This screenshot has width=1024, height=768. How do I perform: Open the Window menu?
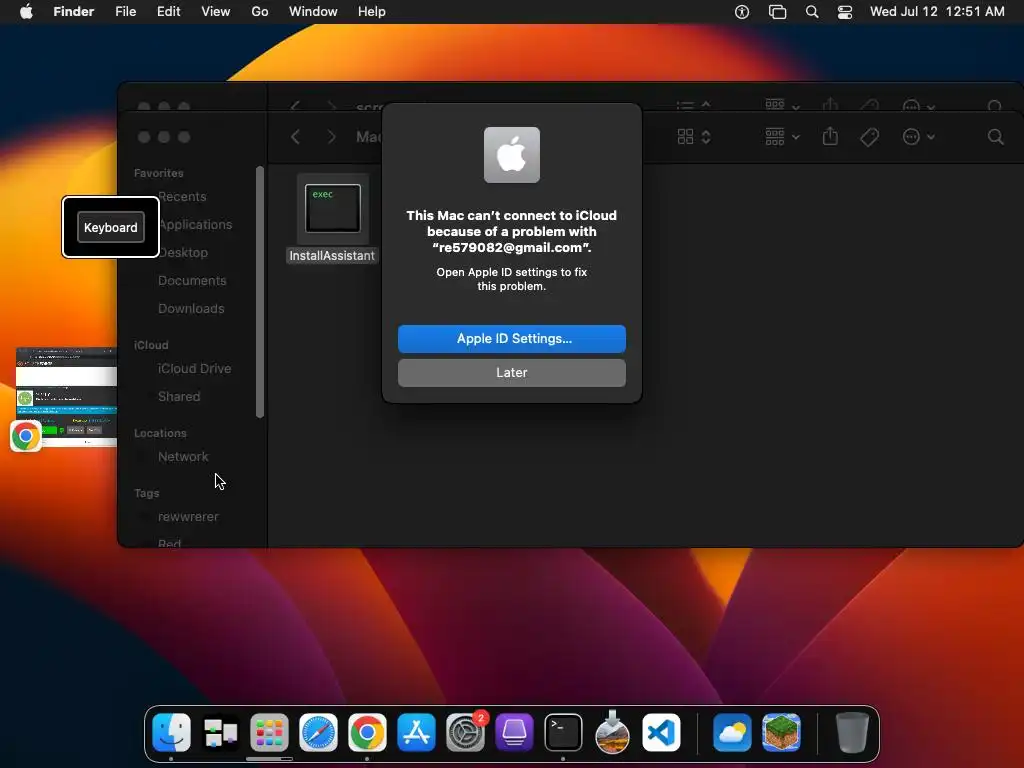coord(313,12)
